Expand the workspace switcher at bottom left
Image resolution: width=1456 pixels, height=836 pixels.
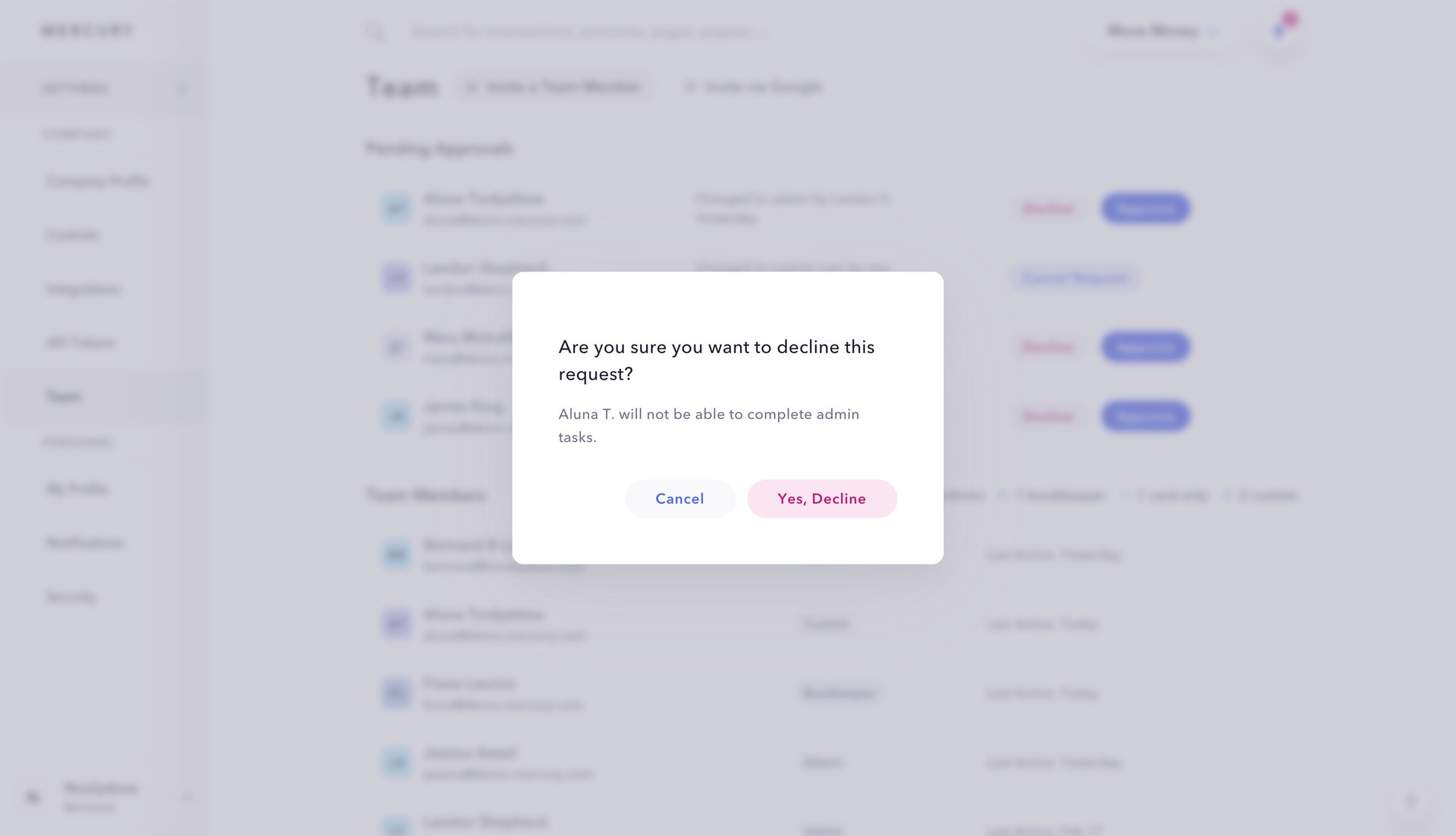[186, 797]
